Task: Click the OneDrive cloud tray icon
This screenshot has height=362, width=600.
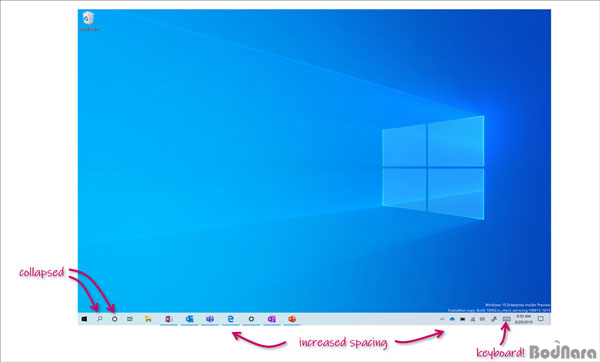Action: (x=452, y=319)
